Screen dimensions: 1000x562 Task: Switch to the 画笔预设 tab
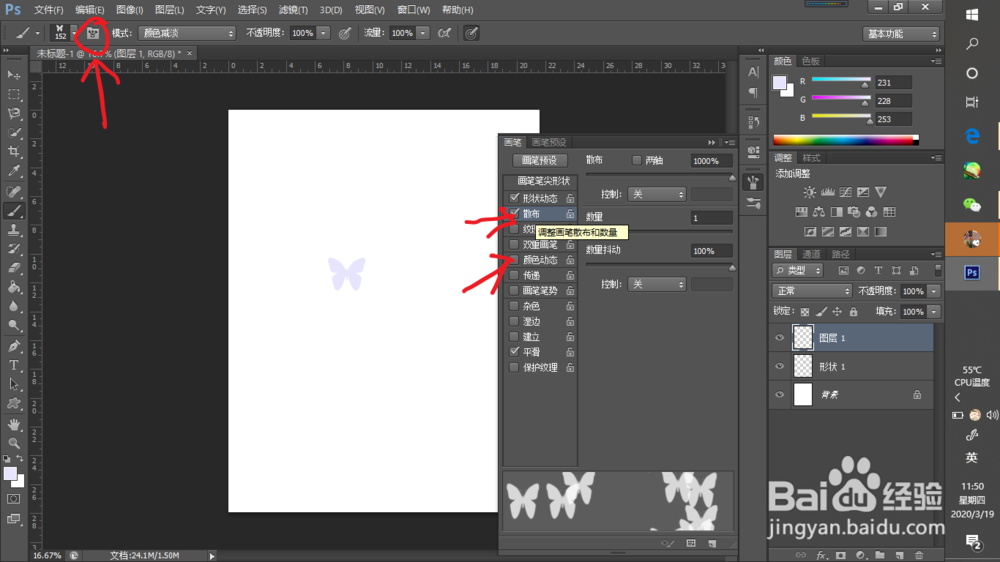549,142
